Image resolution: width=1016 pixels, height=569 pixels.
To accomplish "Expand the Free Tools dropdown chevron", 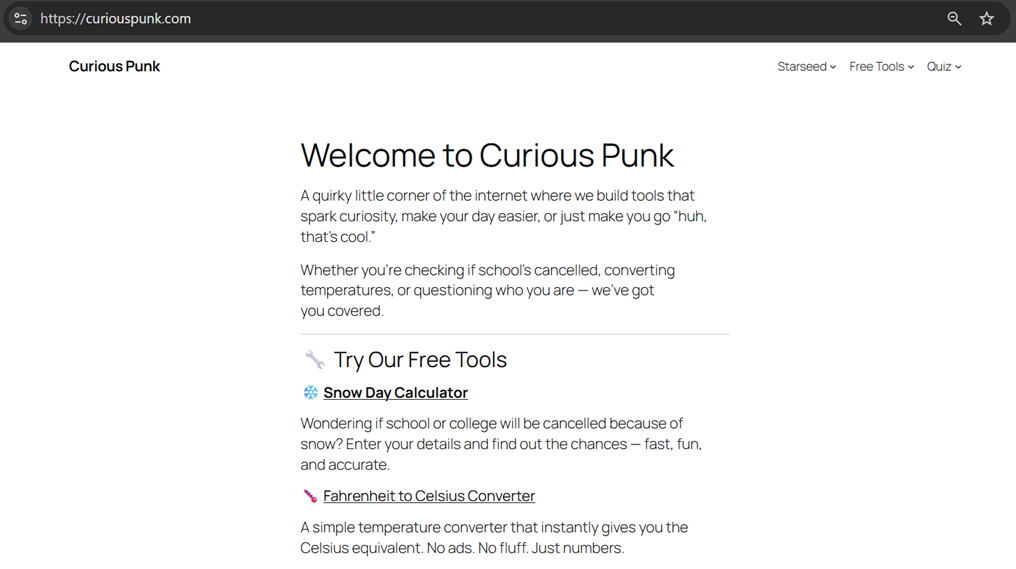I will (x=911, y=67).
